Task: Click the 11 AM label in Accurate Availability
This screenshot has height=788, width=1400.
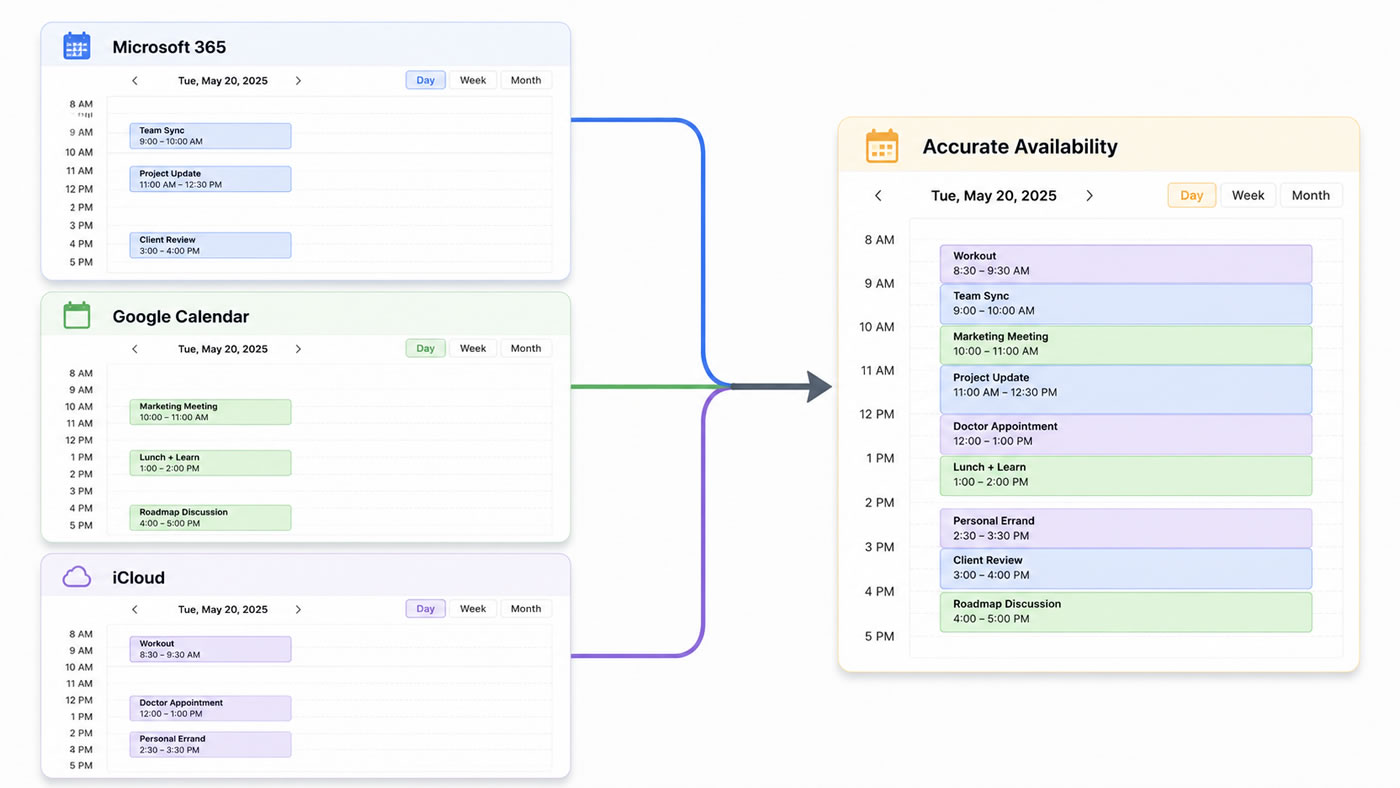Action: tap(877, 371)
